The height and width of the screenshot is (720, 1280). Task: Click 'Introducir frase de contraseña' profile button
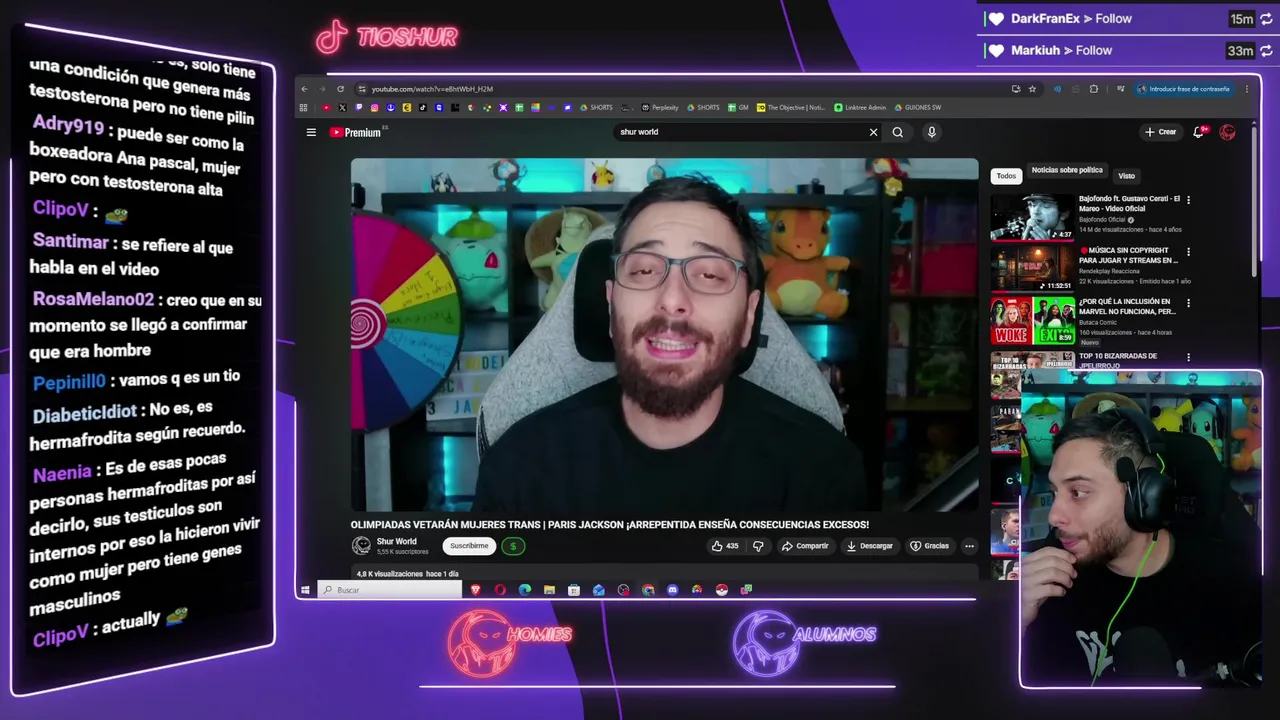(1183, 89)
